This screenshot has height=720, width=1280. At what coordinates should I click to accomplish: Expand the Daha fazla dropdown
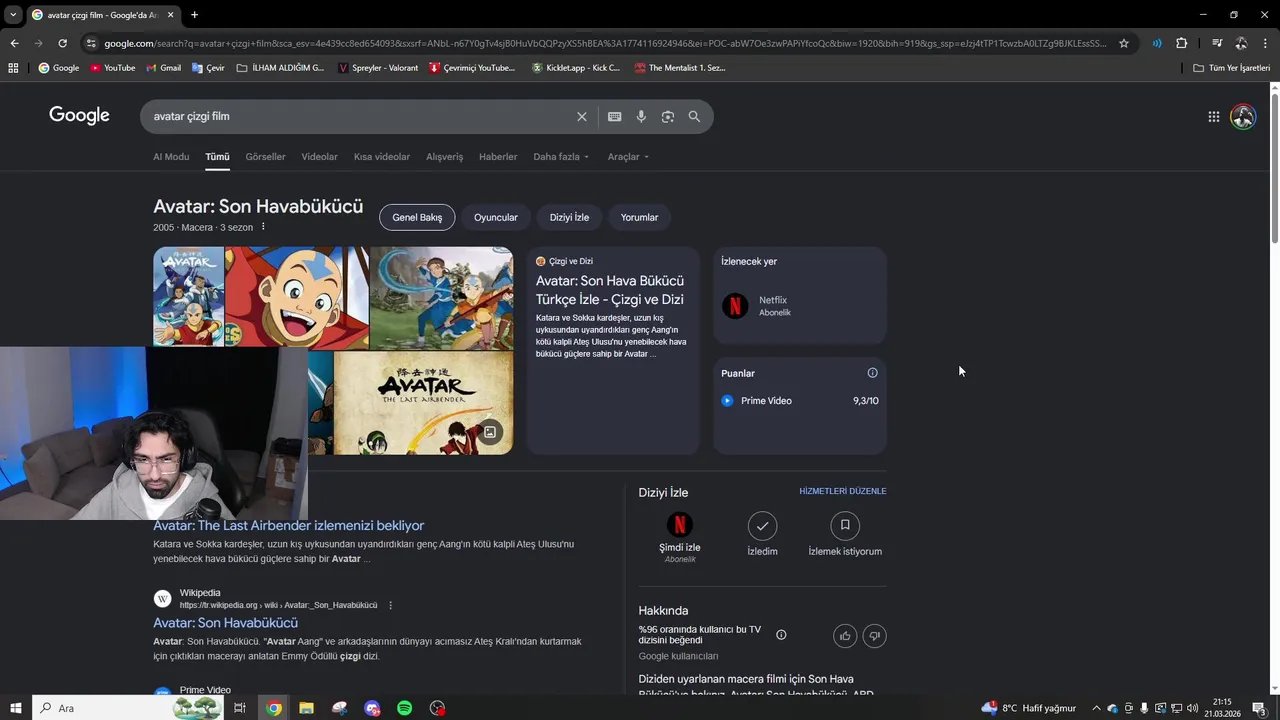561,157
